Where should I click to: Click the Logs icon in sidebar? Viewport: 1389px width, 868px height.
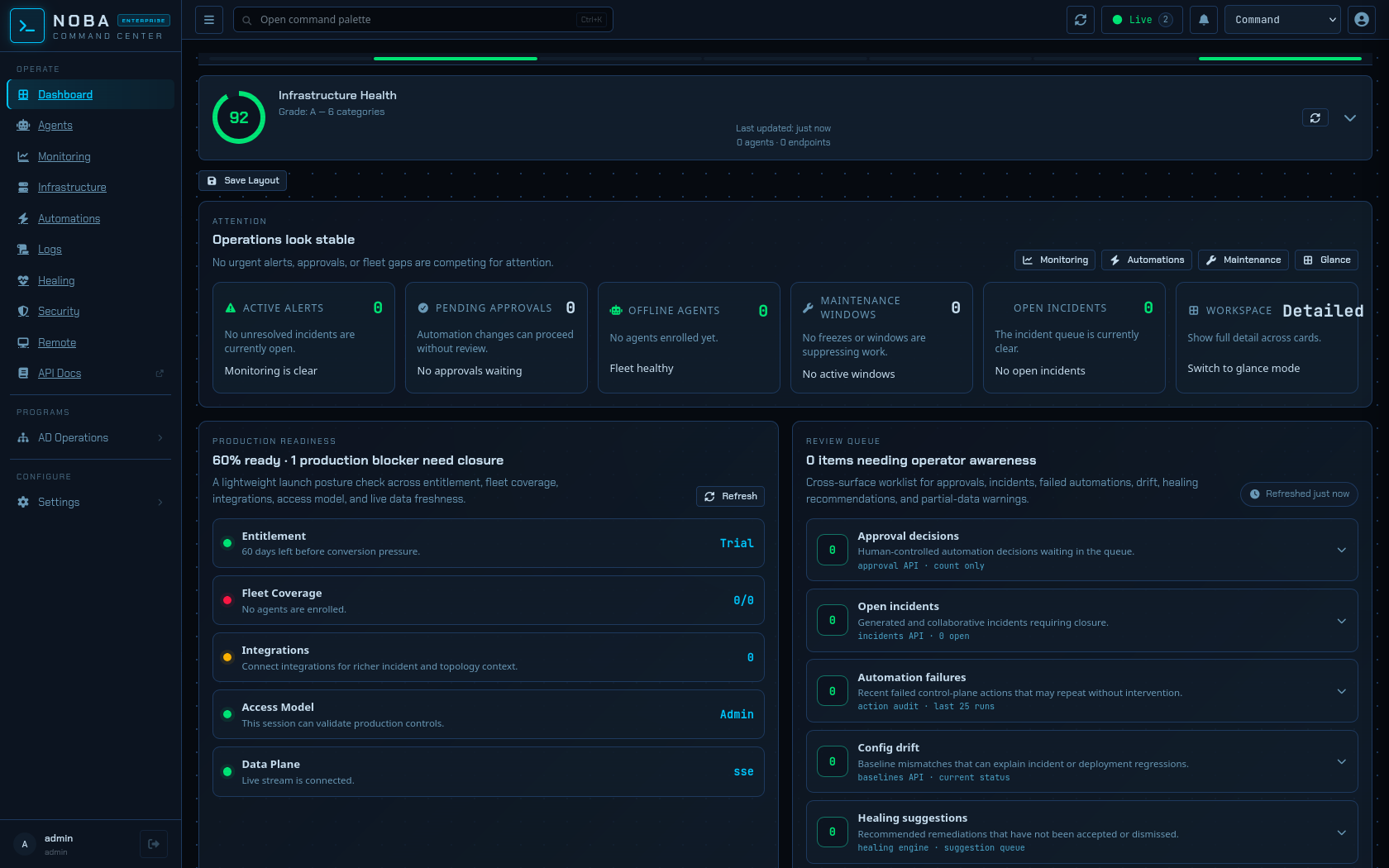23,250
